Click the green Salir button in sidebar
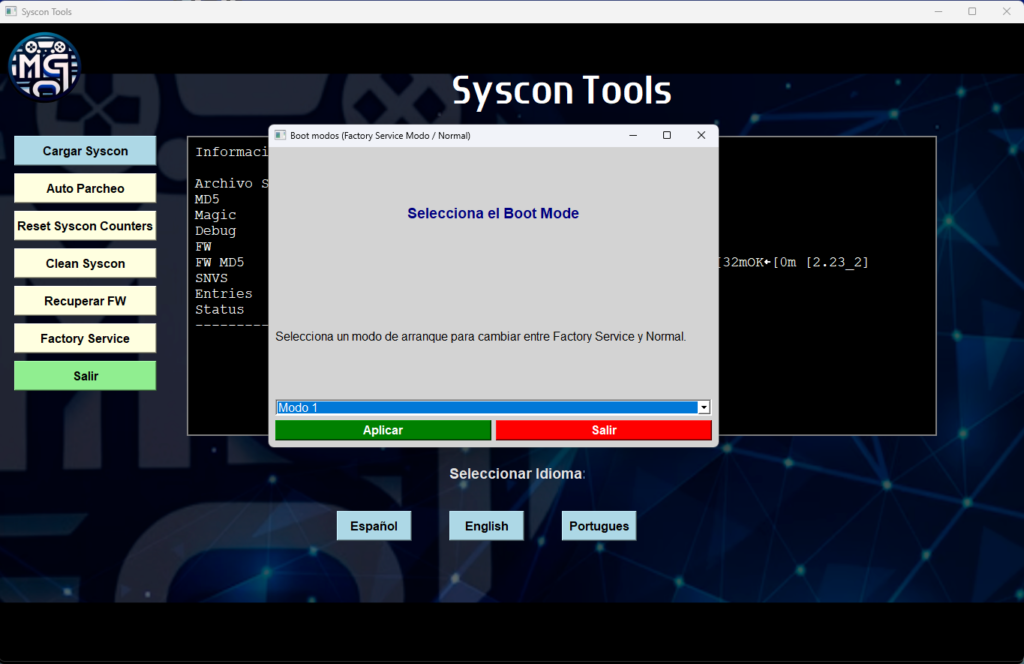The height and width of the screenshot is (664, 1024). point(85,376)
